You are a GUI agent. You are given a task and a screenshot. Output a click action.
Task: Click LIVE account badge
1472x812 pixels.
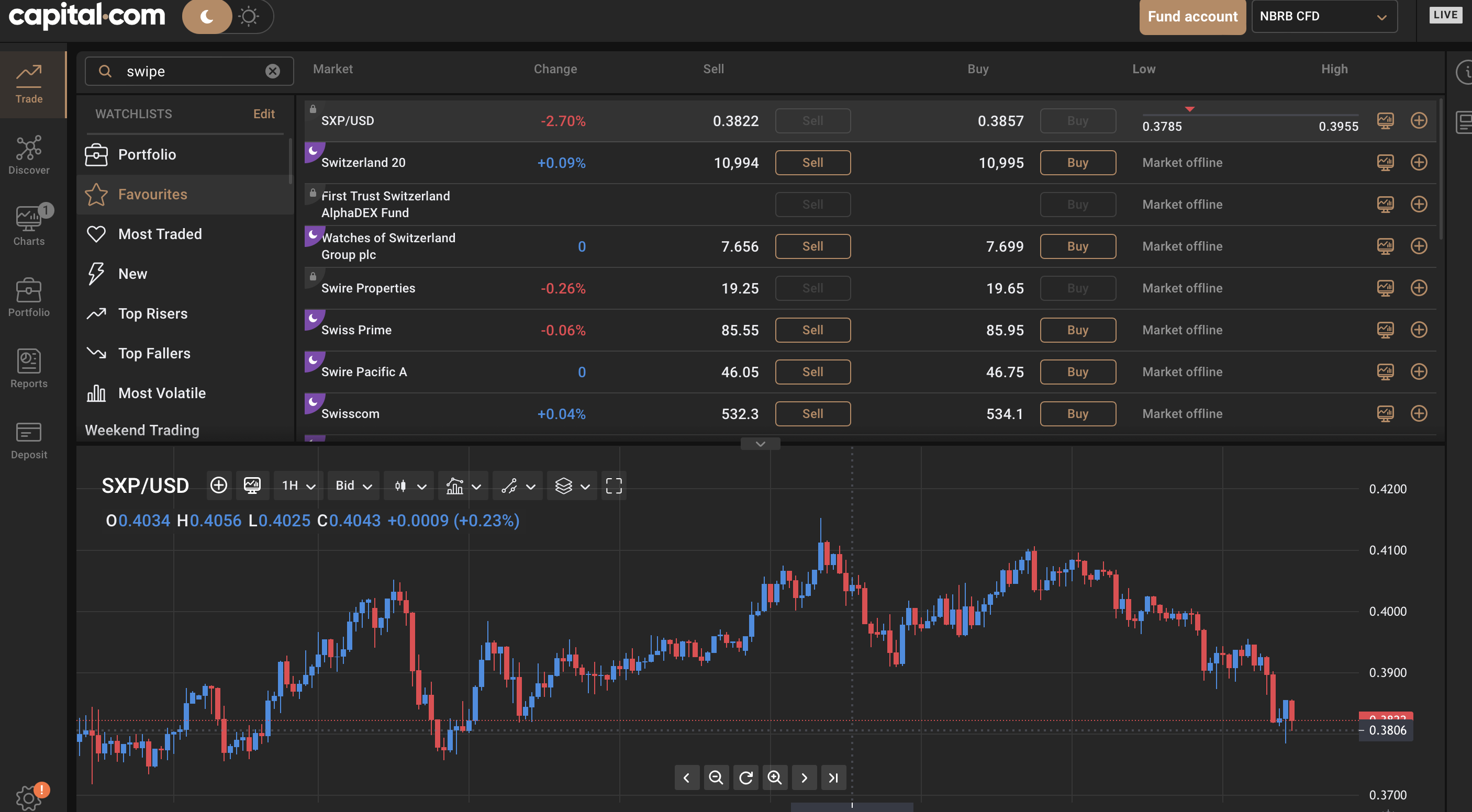[1445, 15]
